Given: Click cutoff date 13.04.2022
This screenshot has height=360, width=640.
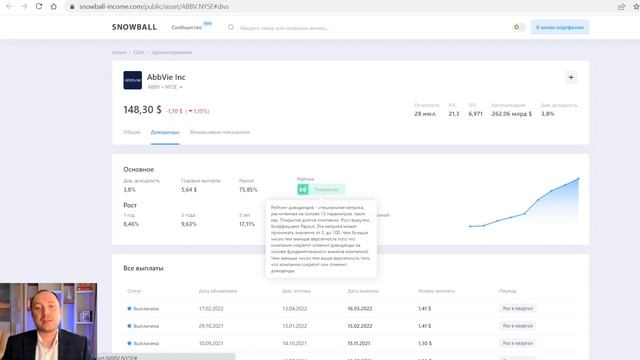Looking at the screenshot, I should (294, 309).
